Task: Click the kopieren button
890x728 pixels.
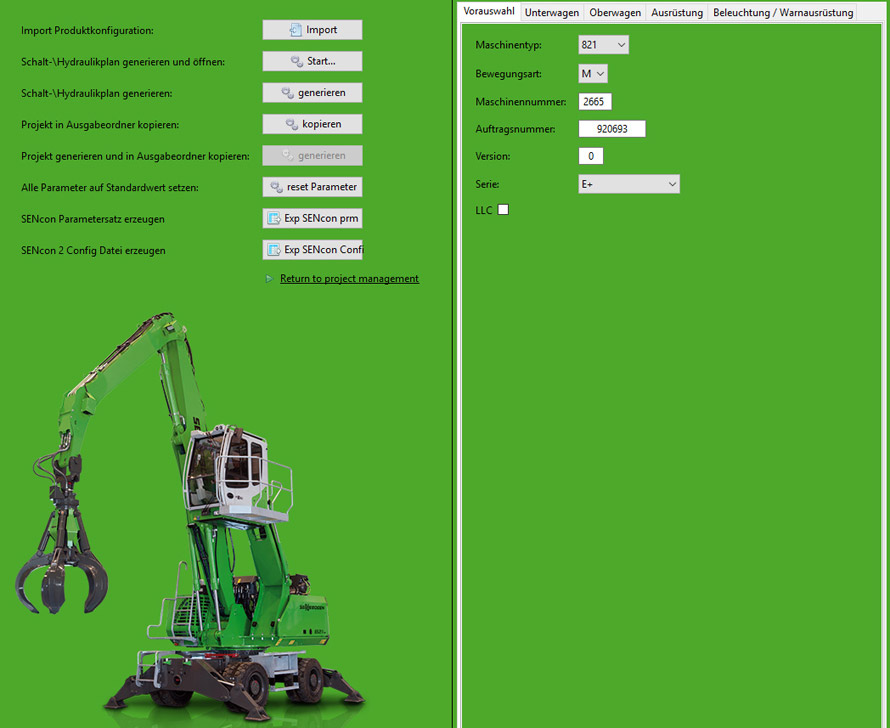Action: pyautogui.click(x=312, y=124)
